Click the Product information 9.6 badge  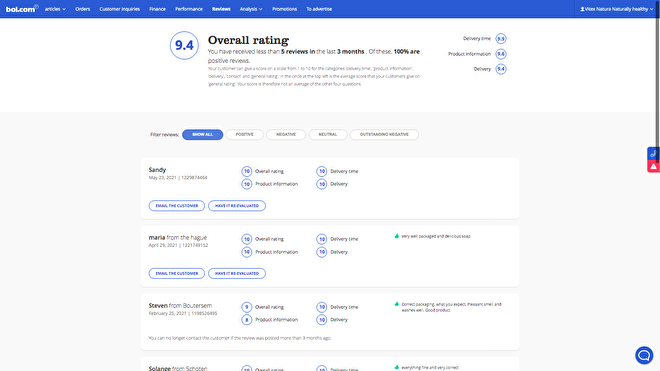[500, 54]
